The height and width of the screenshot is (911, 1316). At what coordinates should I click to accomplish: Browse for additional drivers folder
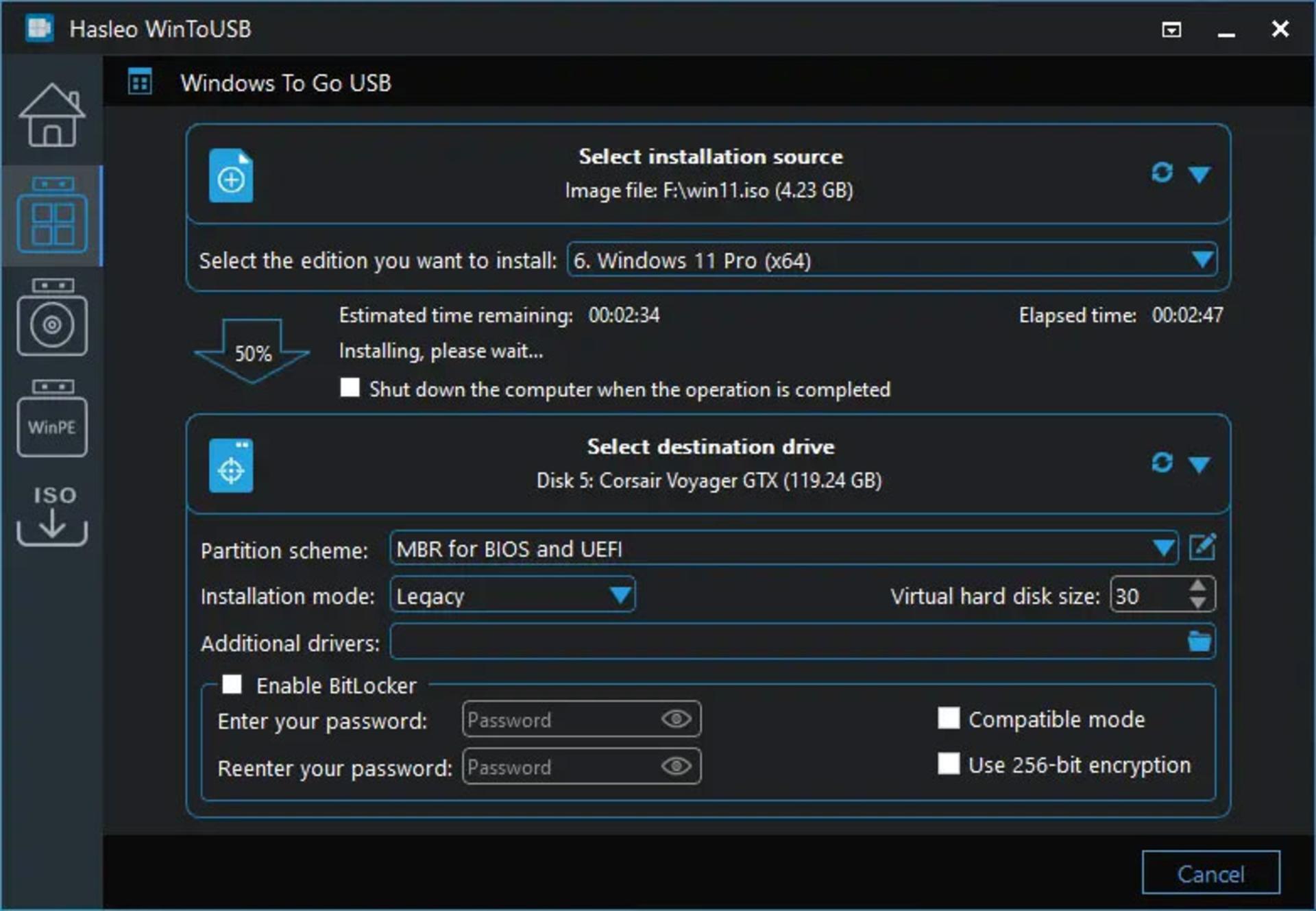(1199, 642)
